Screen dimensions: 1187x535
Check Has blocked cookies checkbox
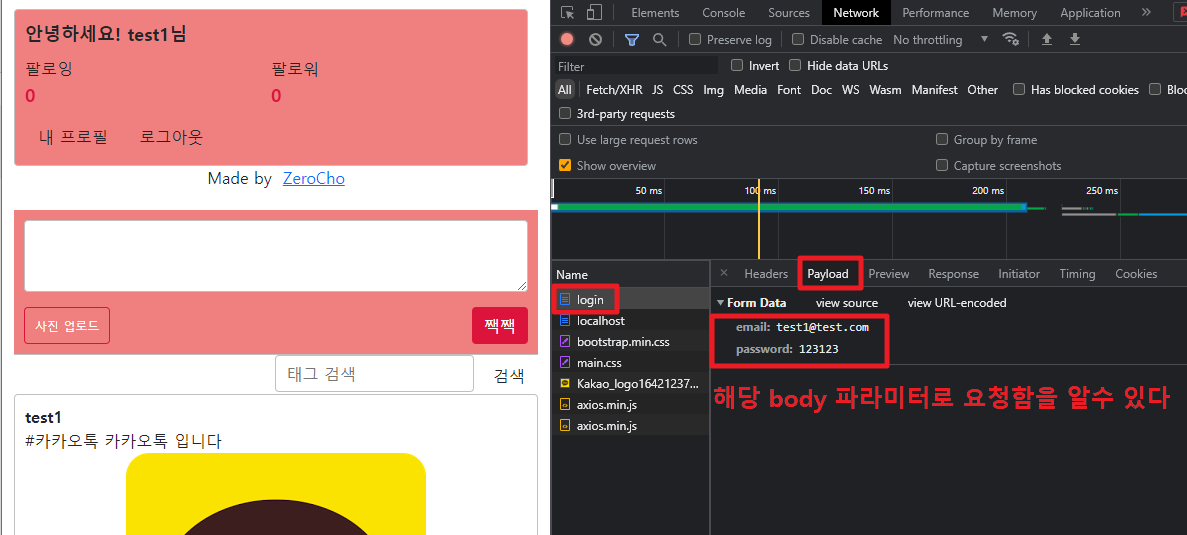(x=1019, y=89)
